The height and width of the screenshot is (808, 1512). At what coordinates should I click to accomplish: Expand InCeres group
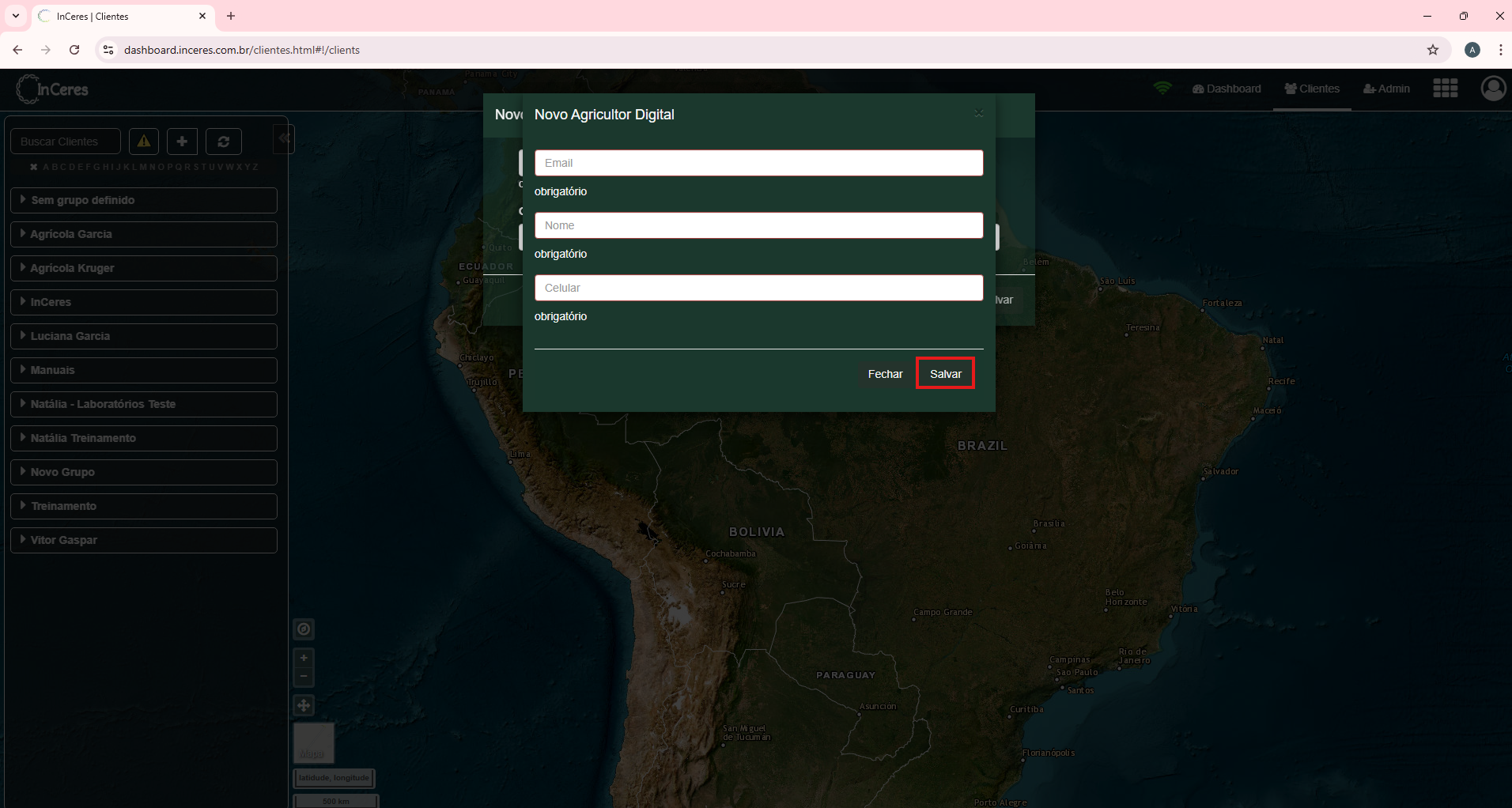pos(144,302)
